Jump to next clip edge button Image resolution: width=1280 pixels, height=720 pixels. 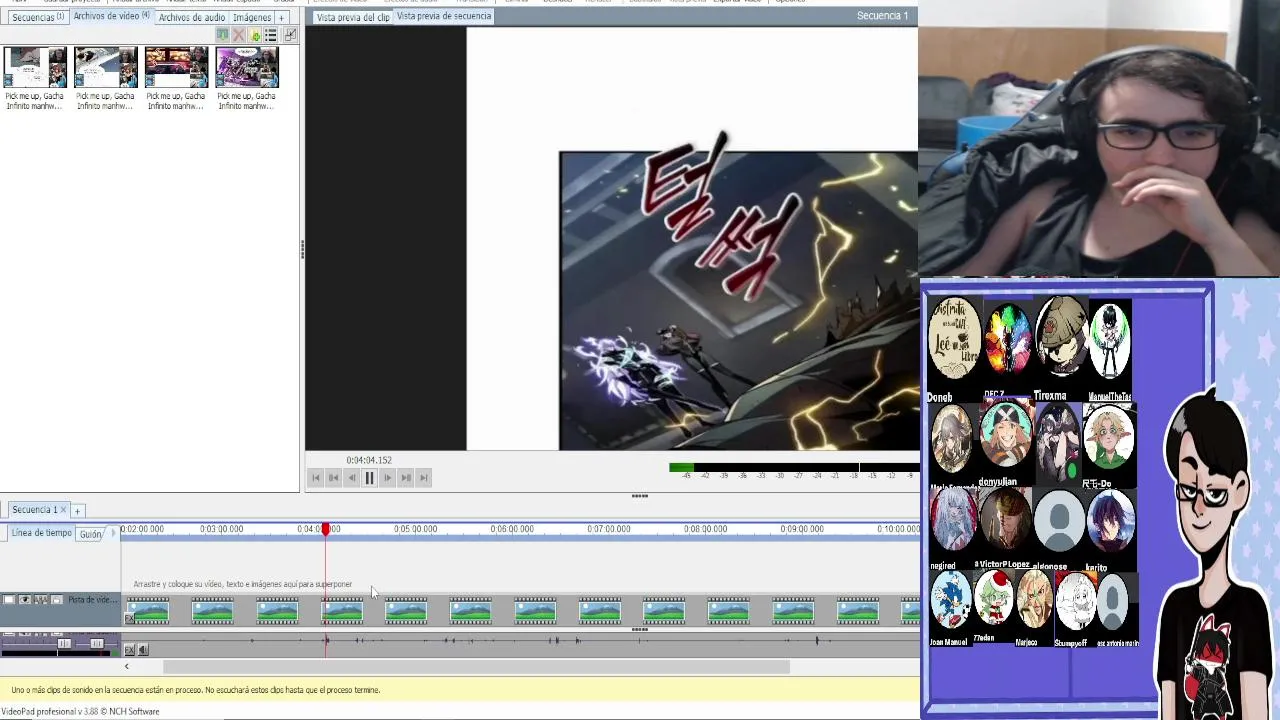tap(406, 478)
